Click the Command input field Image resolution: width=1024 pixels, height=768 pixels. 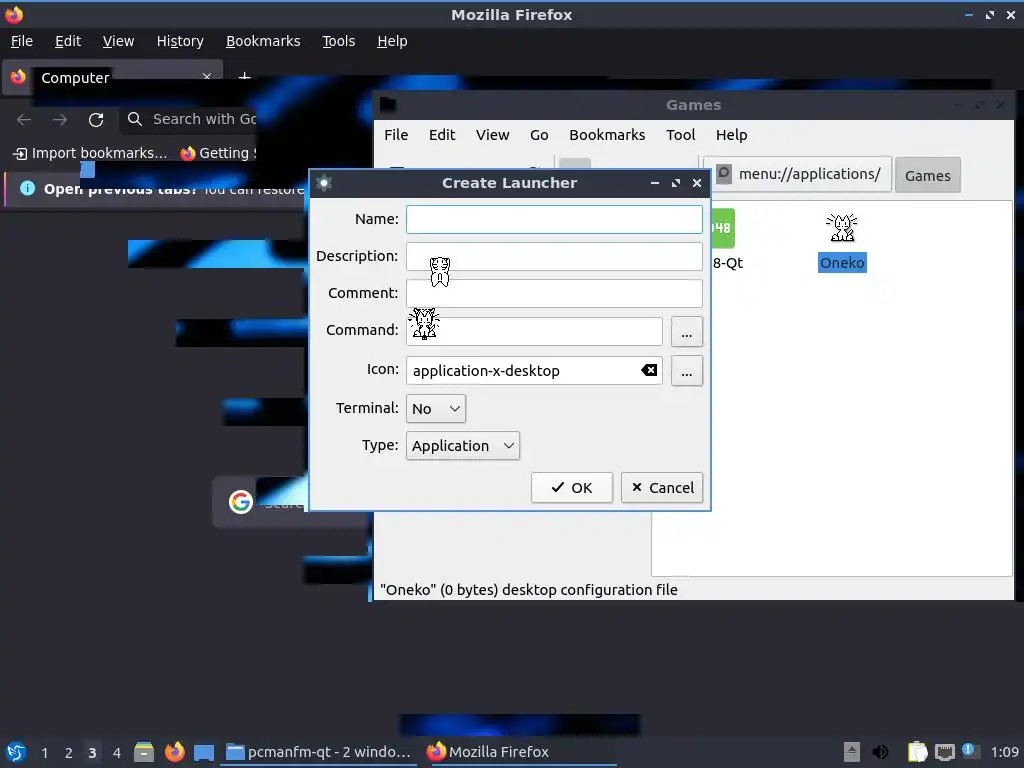click(x=534, y=331)
